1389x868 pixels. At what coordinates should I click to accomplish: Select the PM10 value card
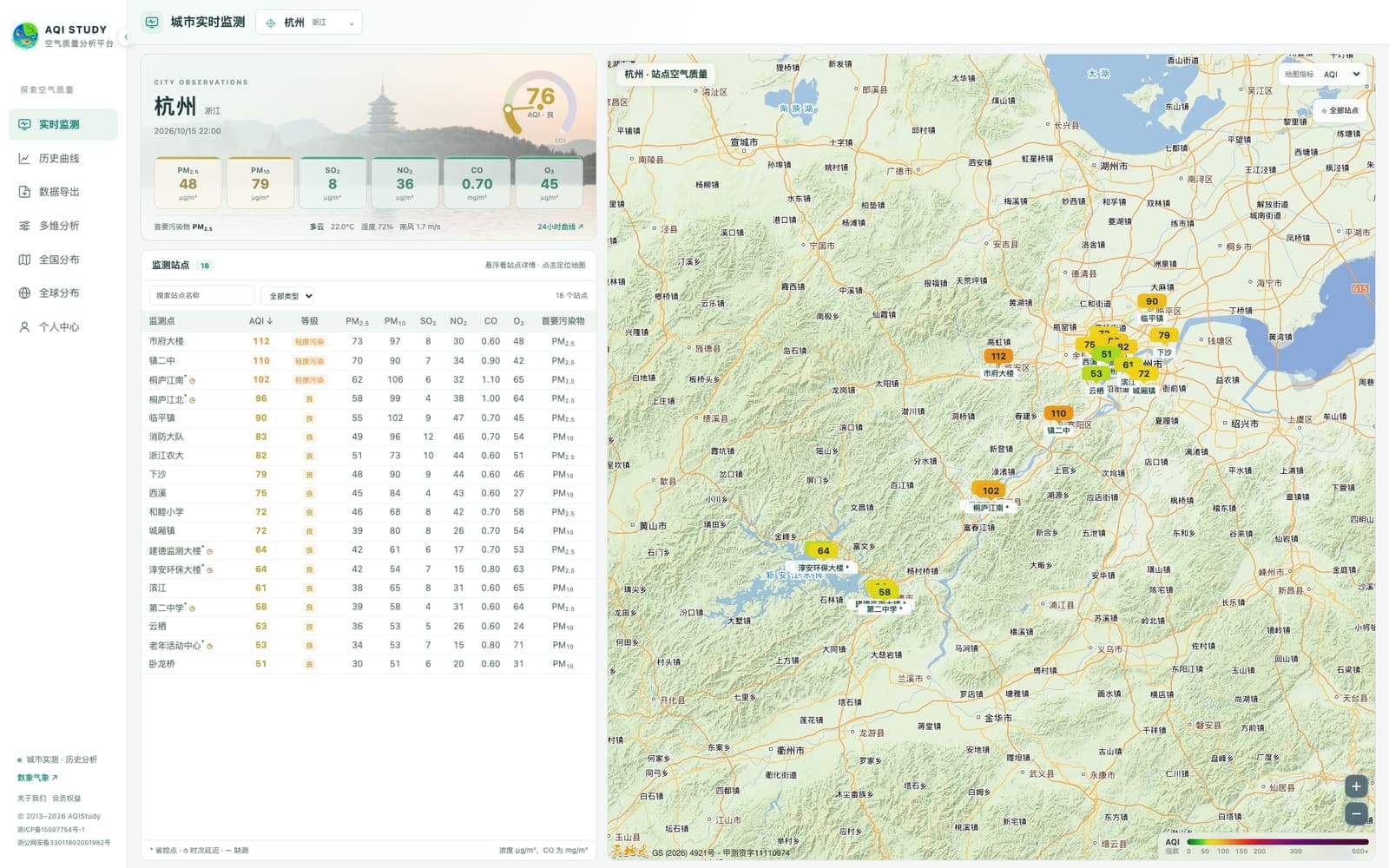point(260,182)
